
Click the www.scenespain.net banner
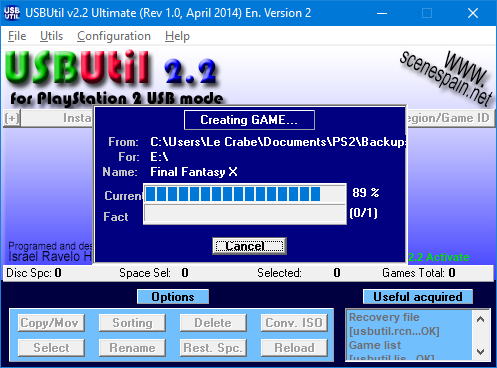click(447, 78)
